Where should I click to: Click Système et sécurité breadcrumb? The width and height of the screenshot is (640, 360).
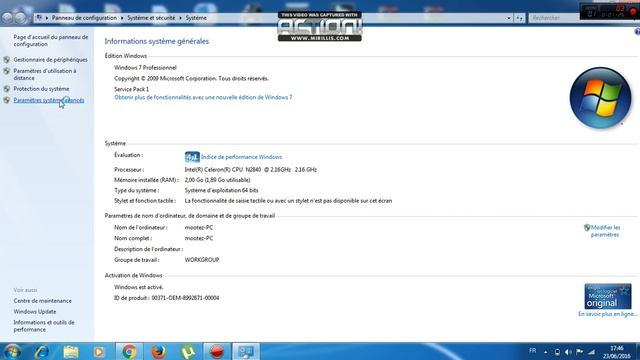click(151, 18)
